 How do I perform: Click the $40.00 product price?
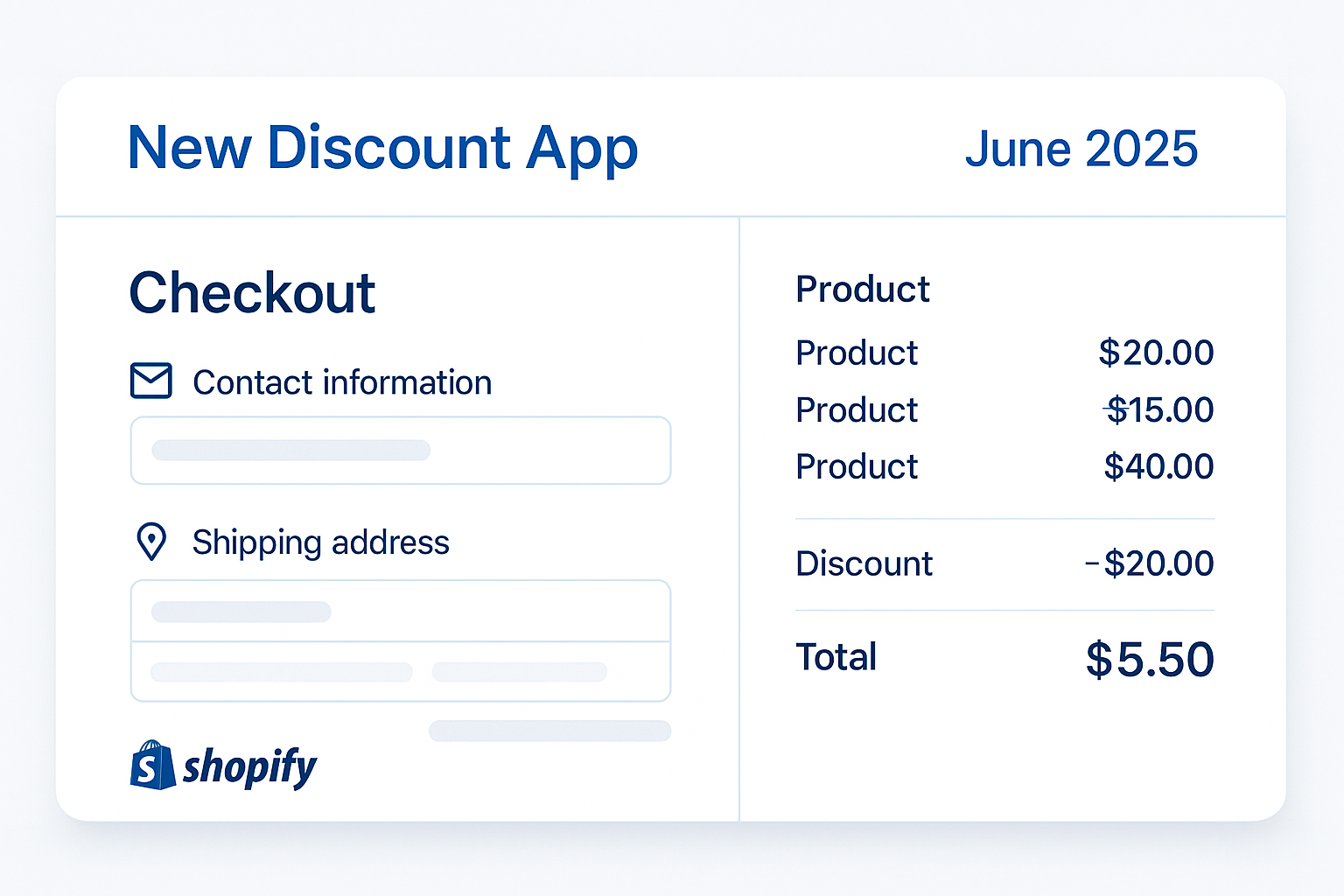(1158, 466)
